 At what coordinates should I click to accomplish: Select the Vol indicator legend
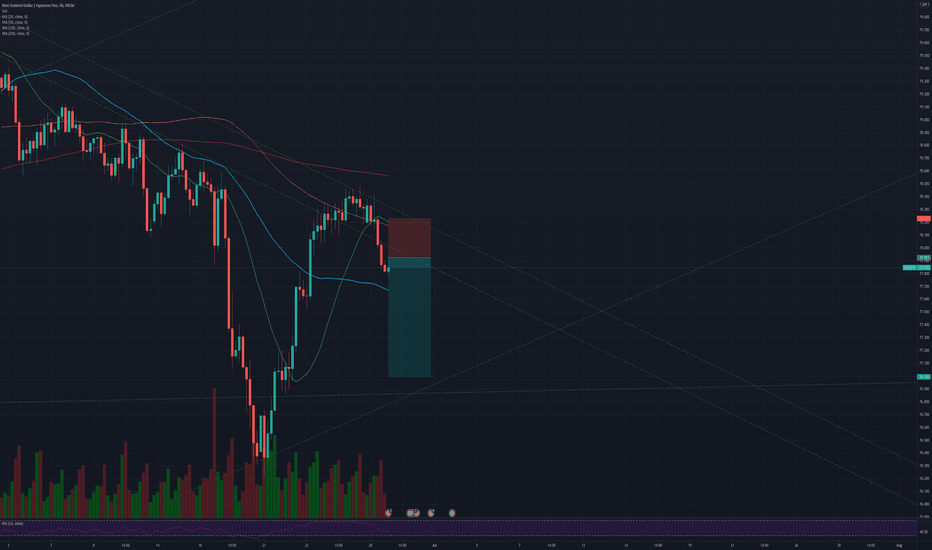pos(4,11)
